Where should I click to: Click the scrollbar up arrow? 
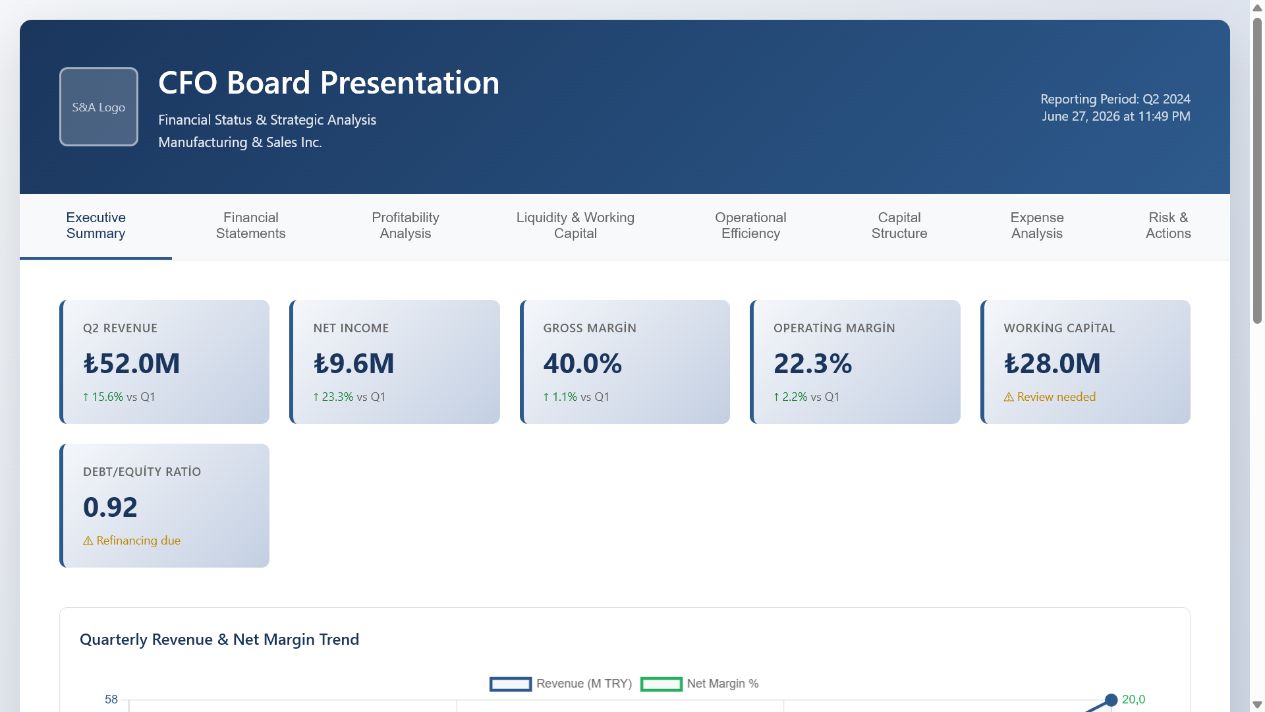coord(1257,8)
